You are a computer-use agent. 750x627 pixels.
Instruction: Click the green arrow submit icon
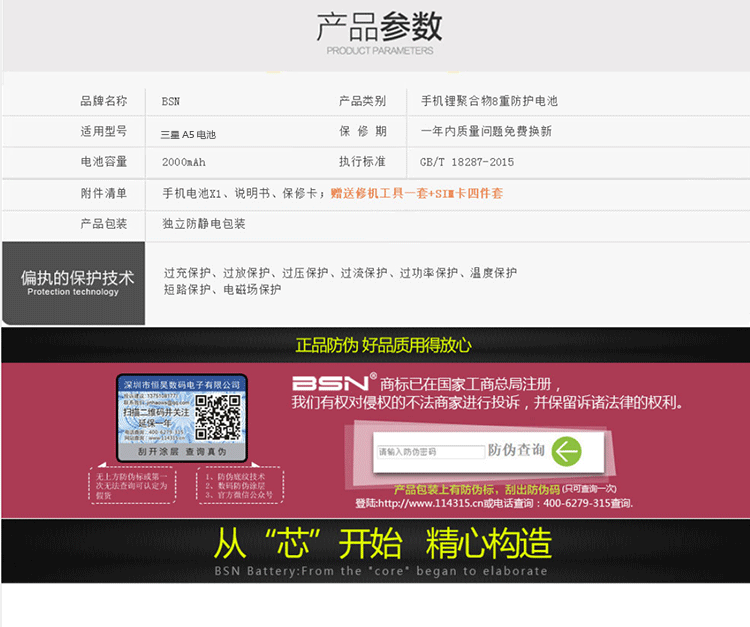(x=566, y=452)
